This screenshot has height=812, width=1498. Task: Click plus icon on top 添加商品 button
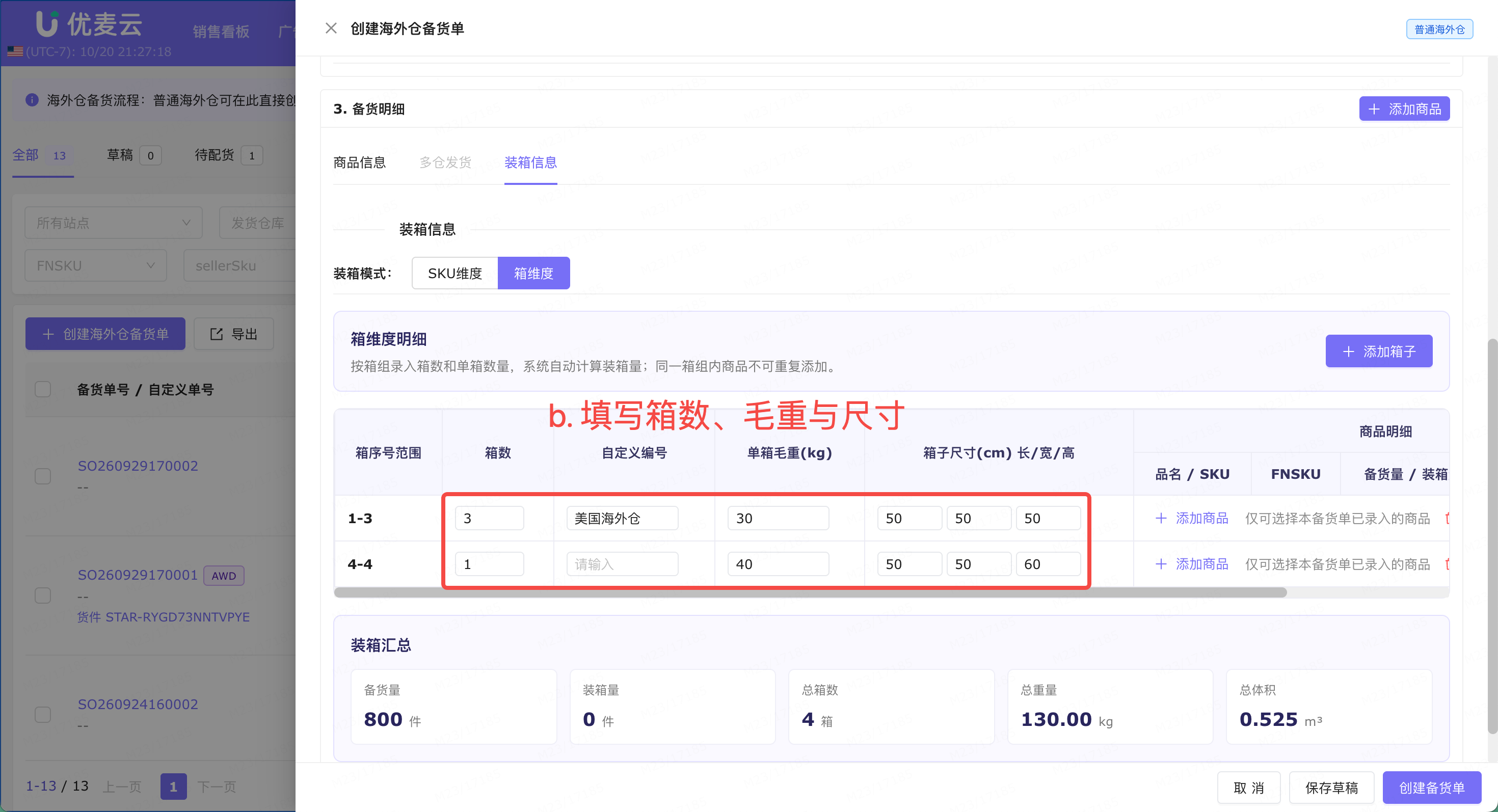coord(1374,110)
